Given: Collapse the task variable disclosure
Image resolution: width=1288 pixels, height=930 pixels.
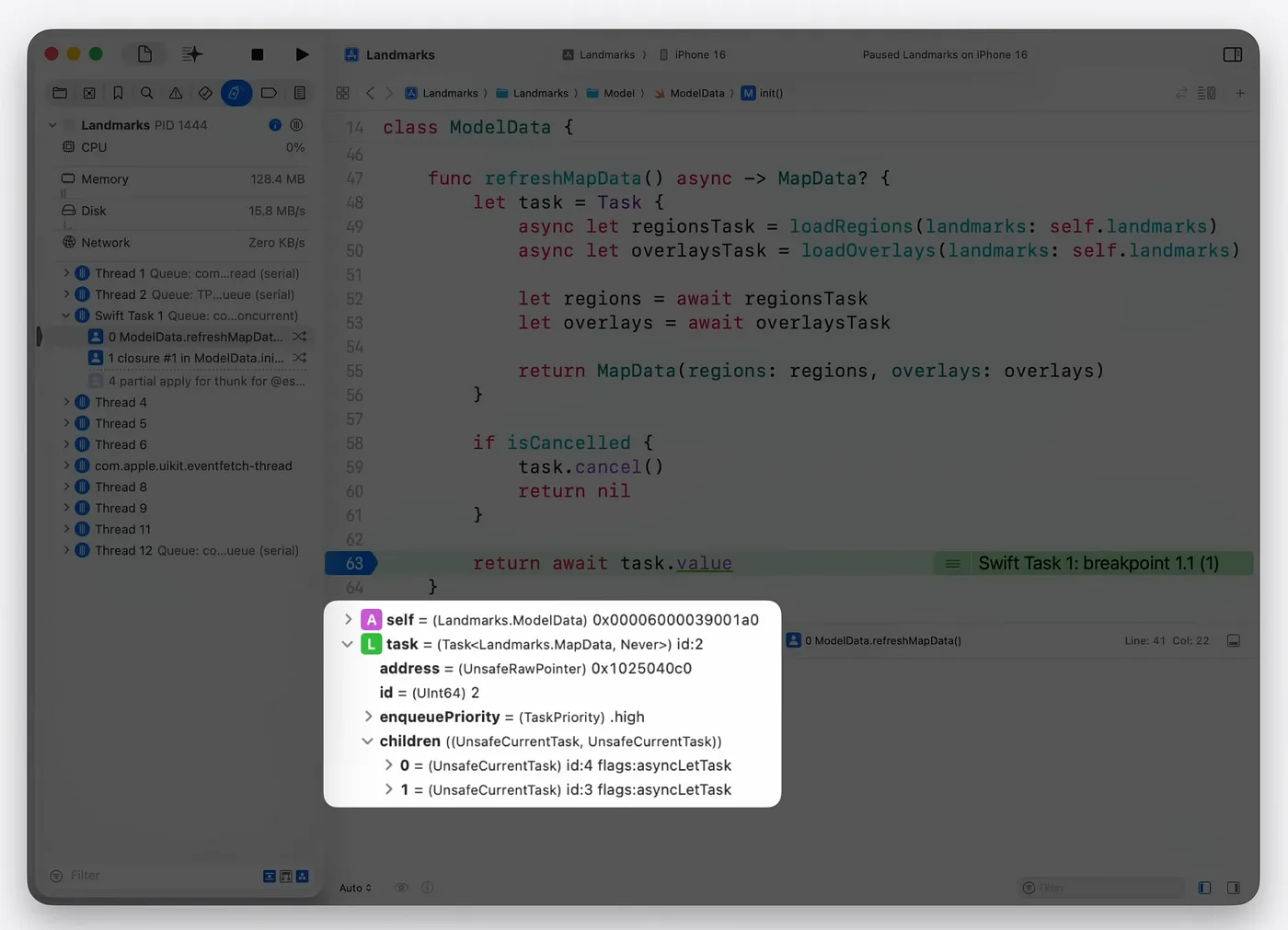Looking at the screenshot, I should [348, 644].
